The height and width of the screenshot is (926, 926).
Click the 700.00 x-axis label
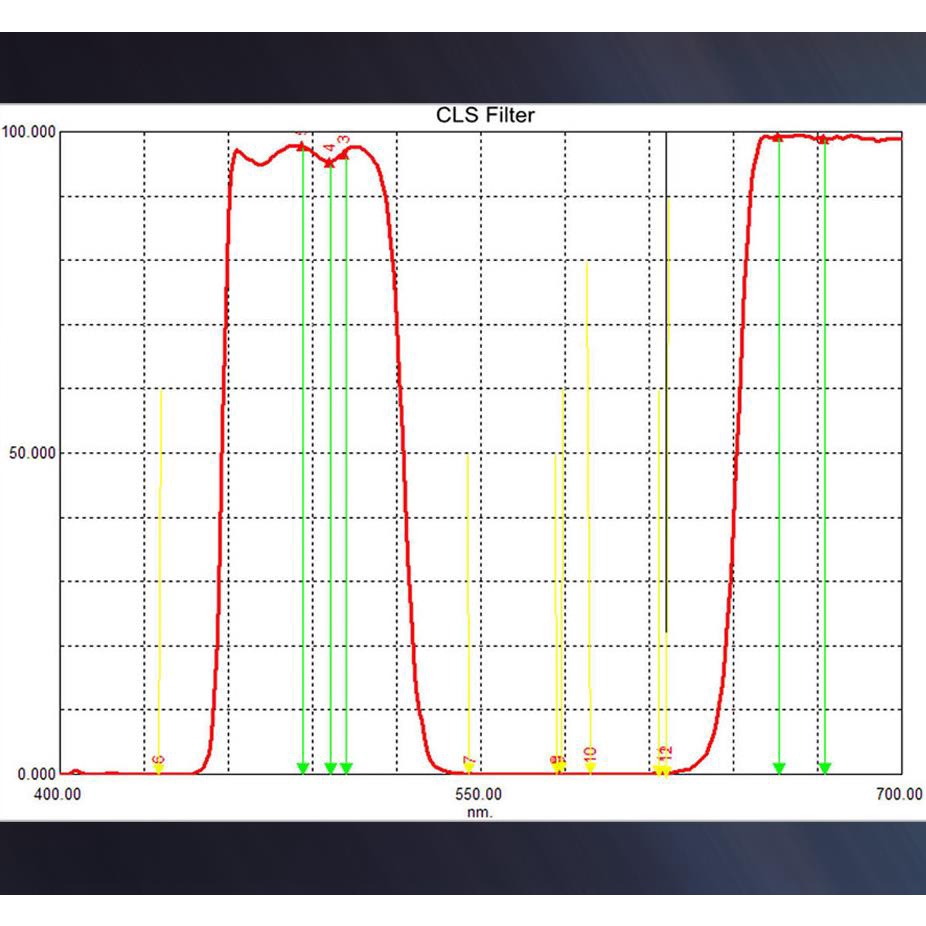pos(899,794)
